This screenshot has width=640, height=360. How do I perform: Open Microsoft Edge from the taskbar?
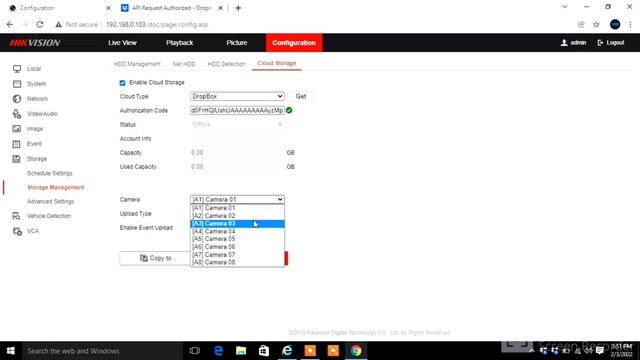[x=218, y=351]
